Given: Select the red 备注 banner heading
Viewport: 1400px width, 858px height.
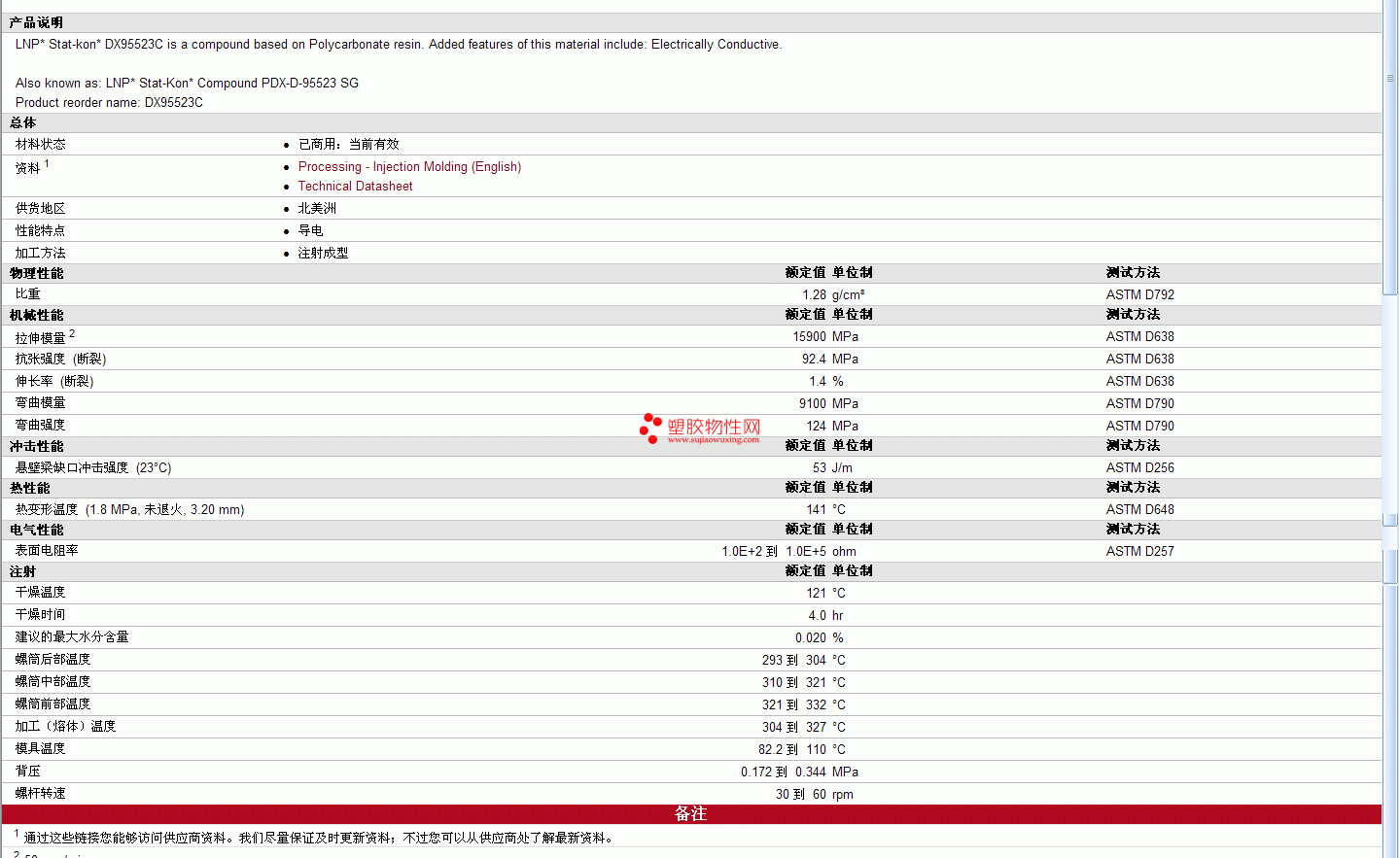Looking at the screenshot, I should click(691, 814).
